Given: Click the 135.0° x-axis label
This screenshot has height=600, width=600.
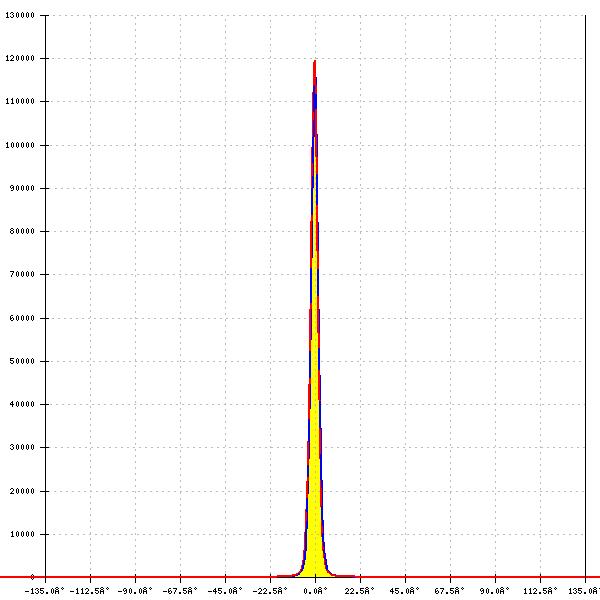Looking at the screenshot, I should pyautogui.click(x=584, y=591).
